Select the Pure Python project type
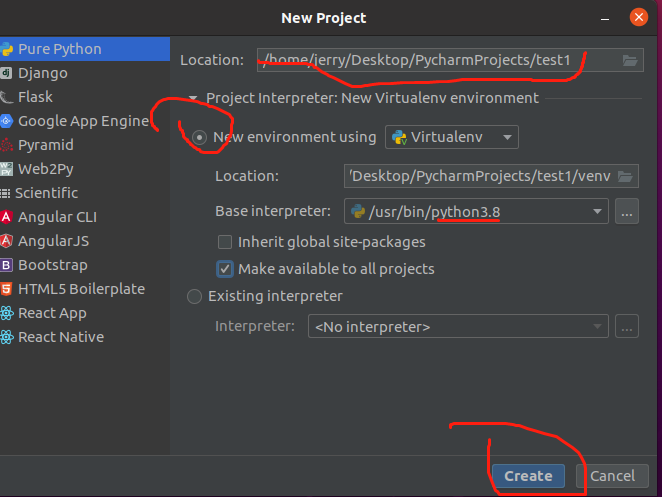The image size is (662, 497). [x=84, y=49]
